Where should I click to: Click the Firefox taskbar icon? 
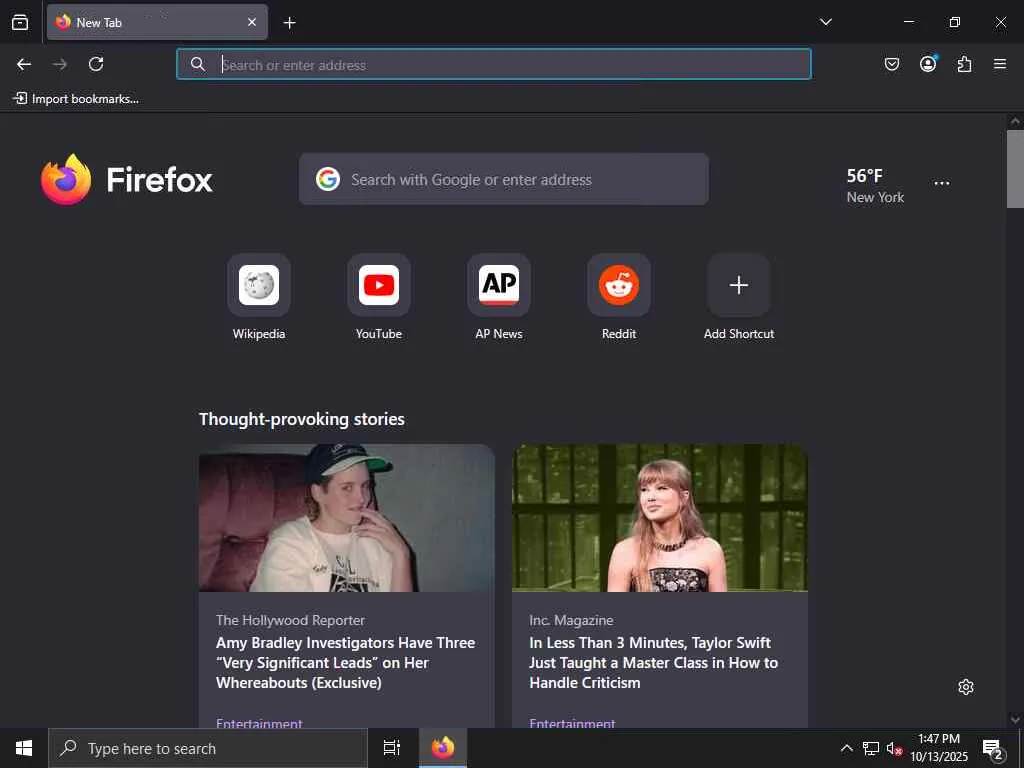point(443,748)
